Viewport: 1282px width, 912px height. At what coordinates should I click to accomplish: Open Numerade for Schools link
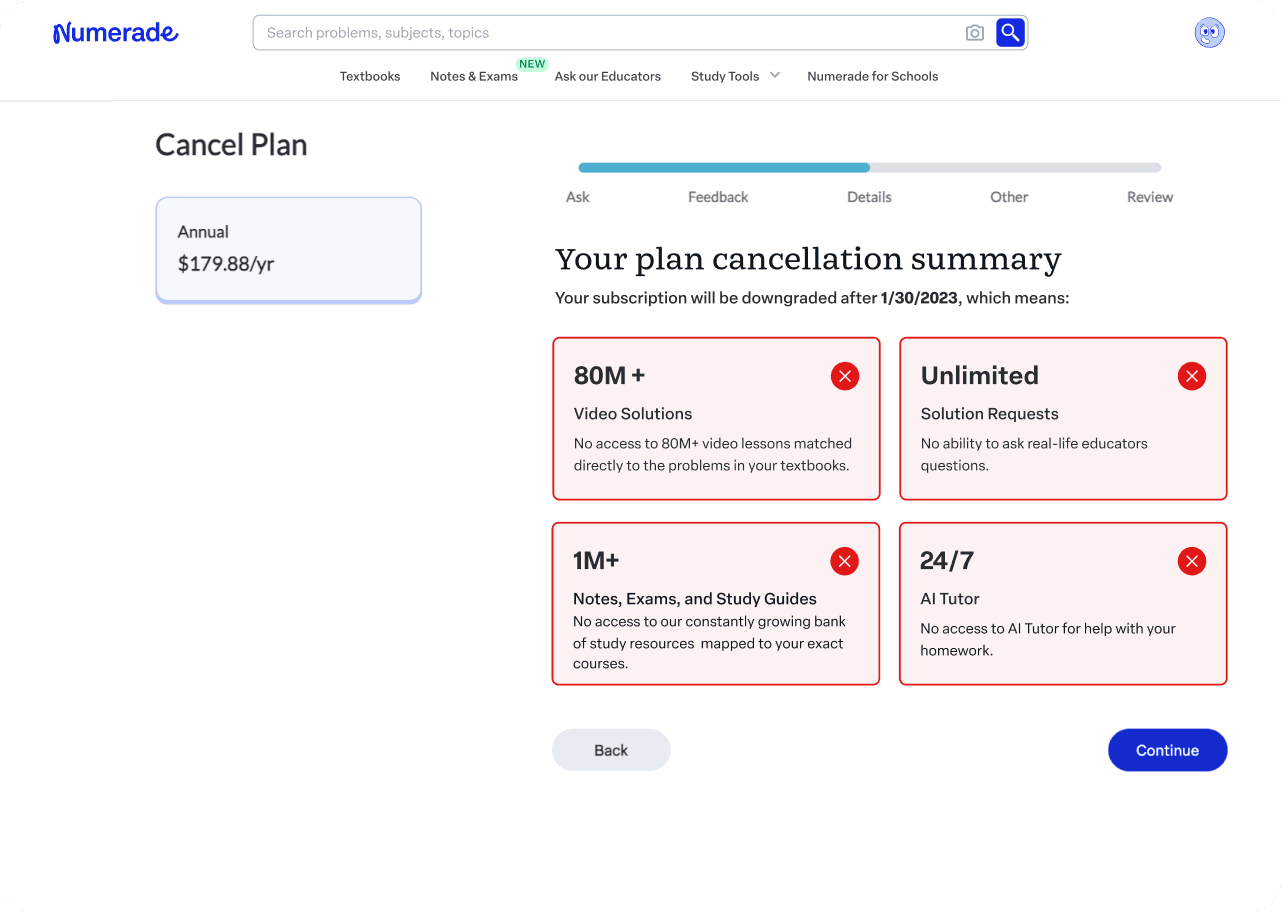click(x=873, y=76)
